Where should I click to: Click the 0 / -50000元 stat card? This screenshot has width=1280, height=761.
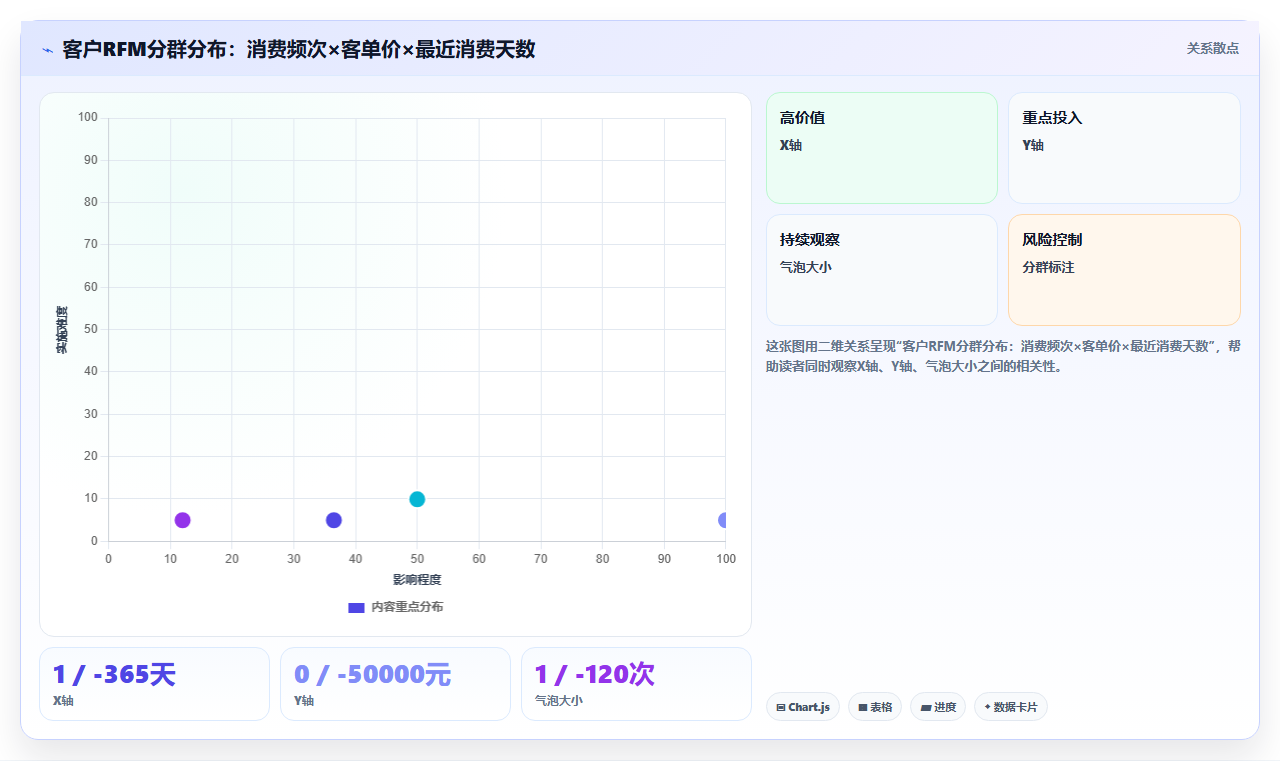(x=395, y=684)
